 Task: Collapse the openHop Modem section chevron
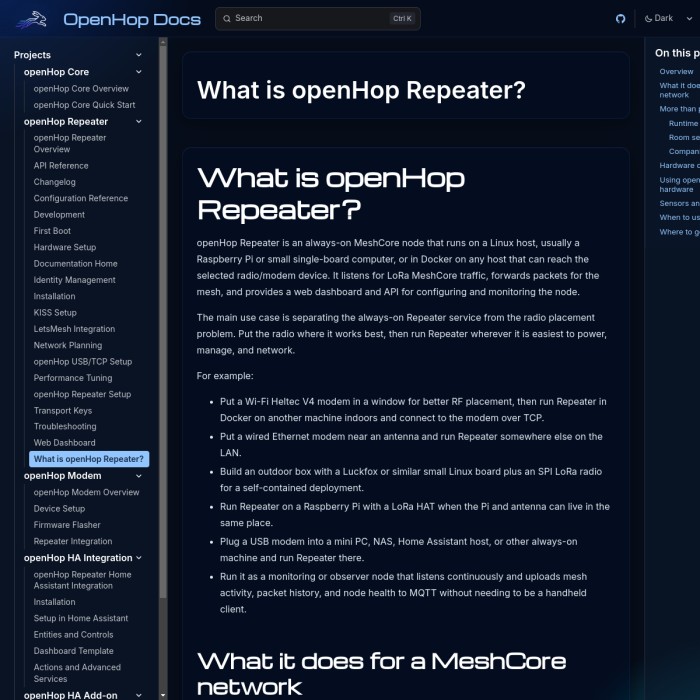[x=139, y=476]
